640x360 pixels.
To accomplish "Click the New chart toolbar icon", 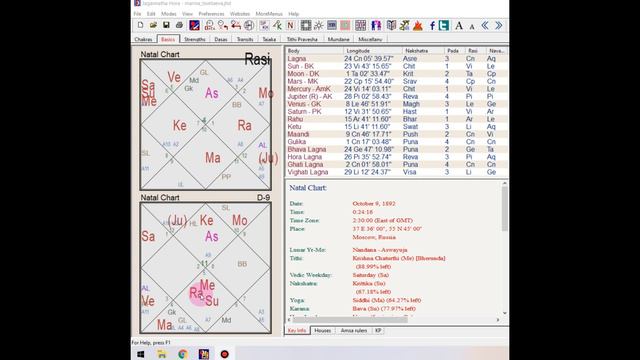I will coord(140,25).
